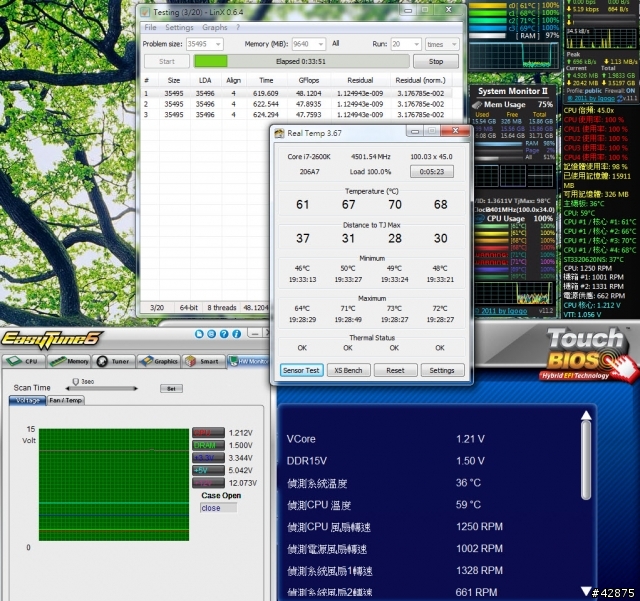Open the 'times' unit dropdown in LinX
This screenshot has width=640, height=601.
coord(442,44)
